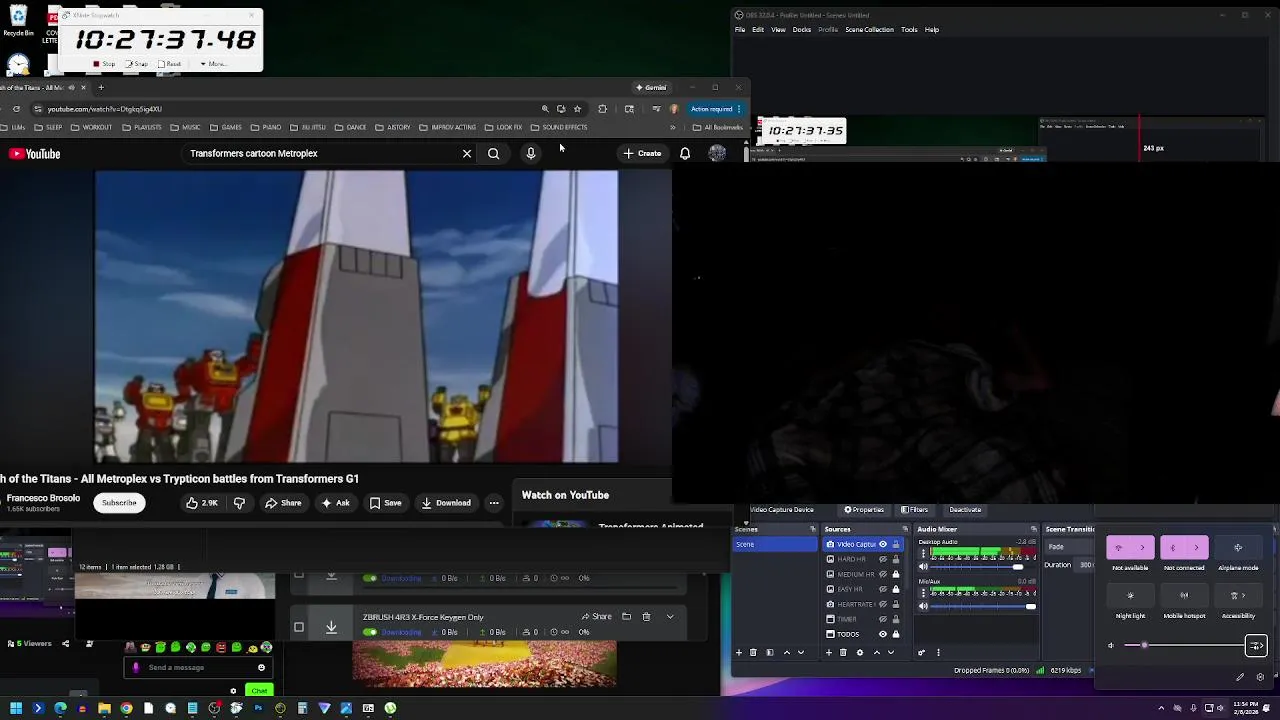Open the YouTube account avatar menu
This screenshot has height=720, width=1280.
717,154
